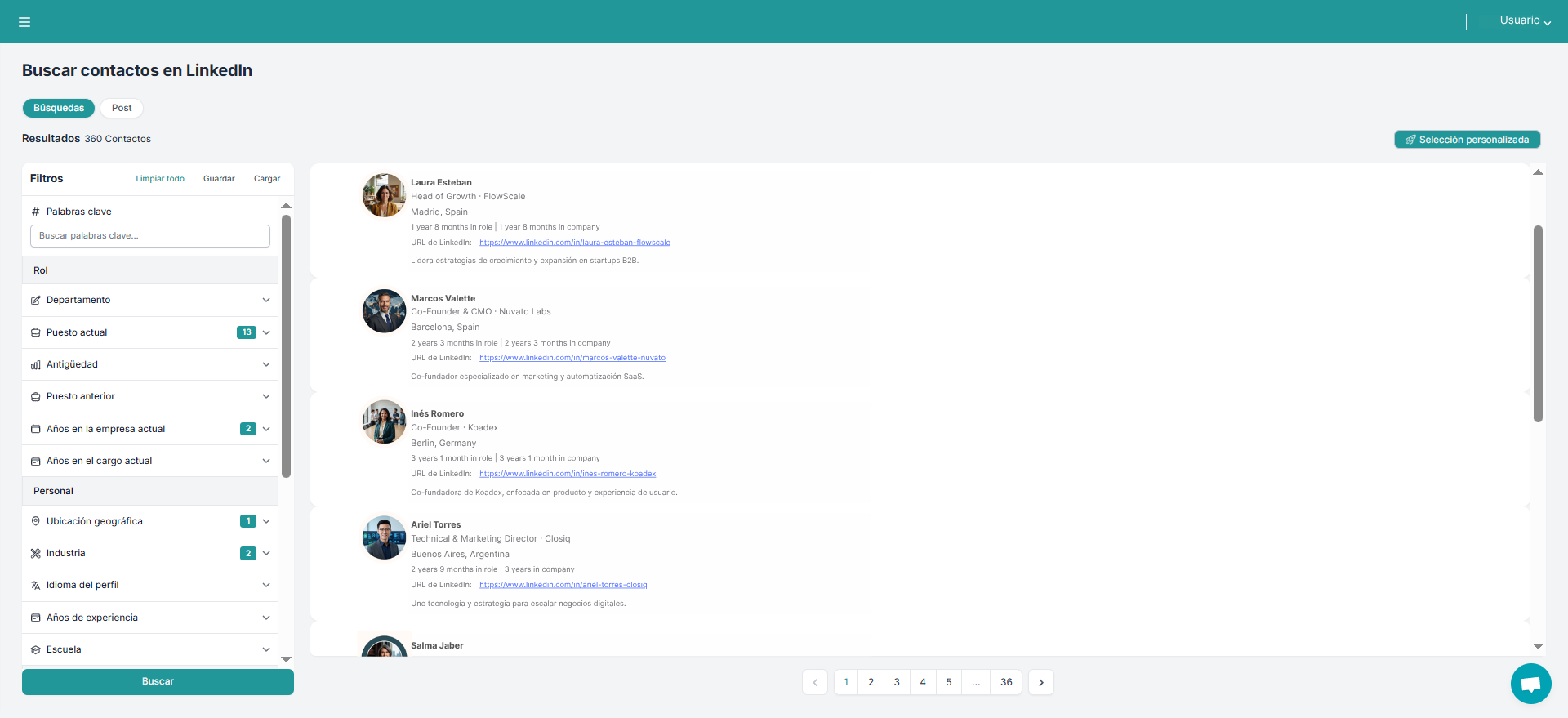Open the Usuario account dropdown
This screenshot has width=1568, height=718.
[1525, 20]
